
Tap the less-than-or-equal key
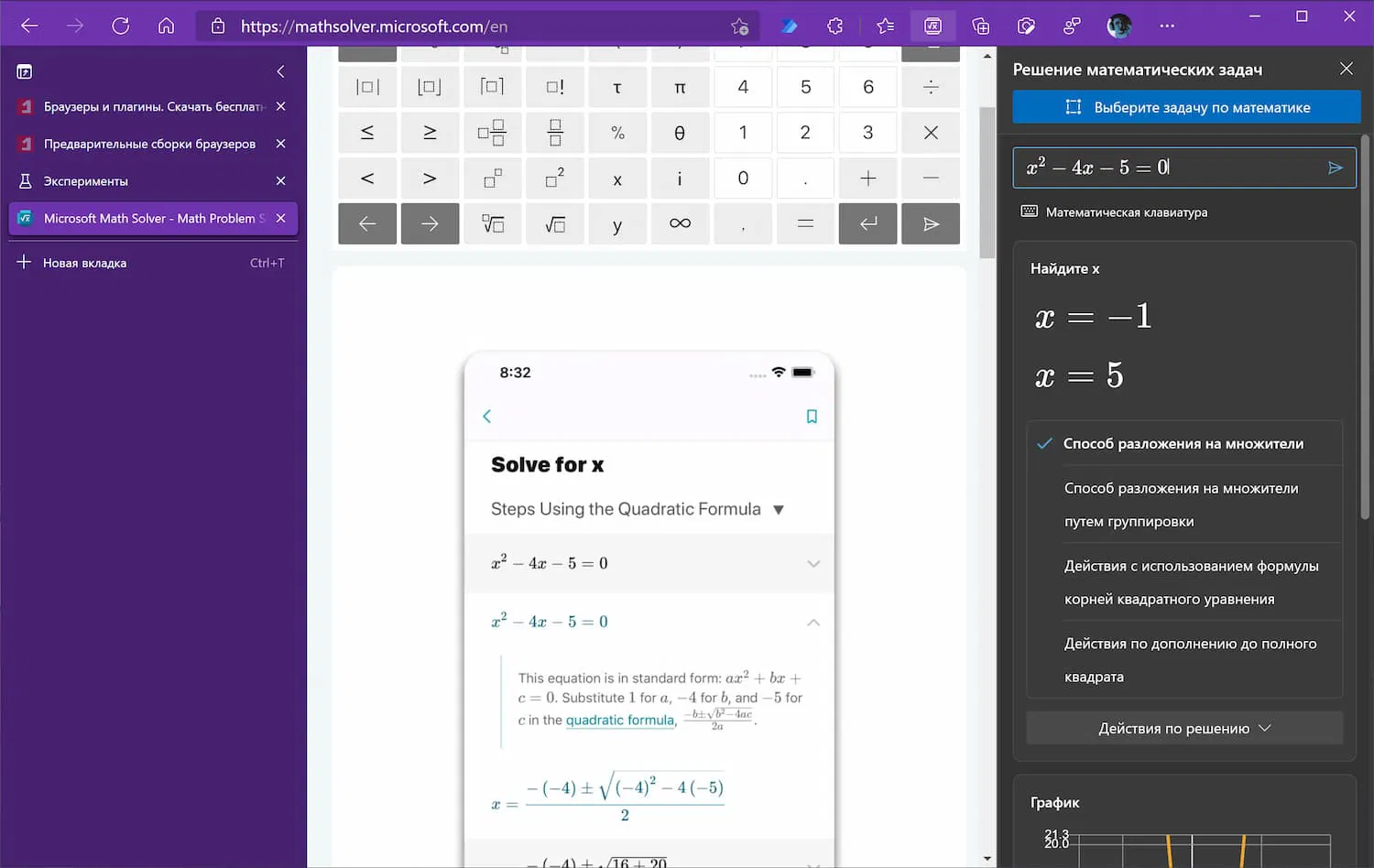click(x=367, y=133)
